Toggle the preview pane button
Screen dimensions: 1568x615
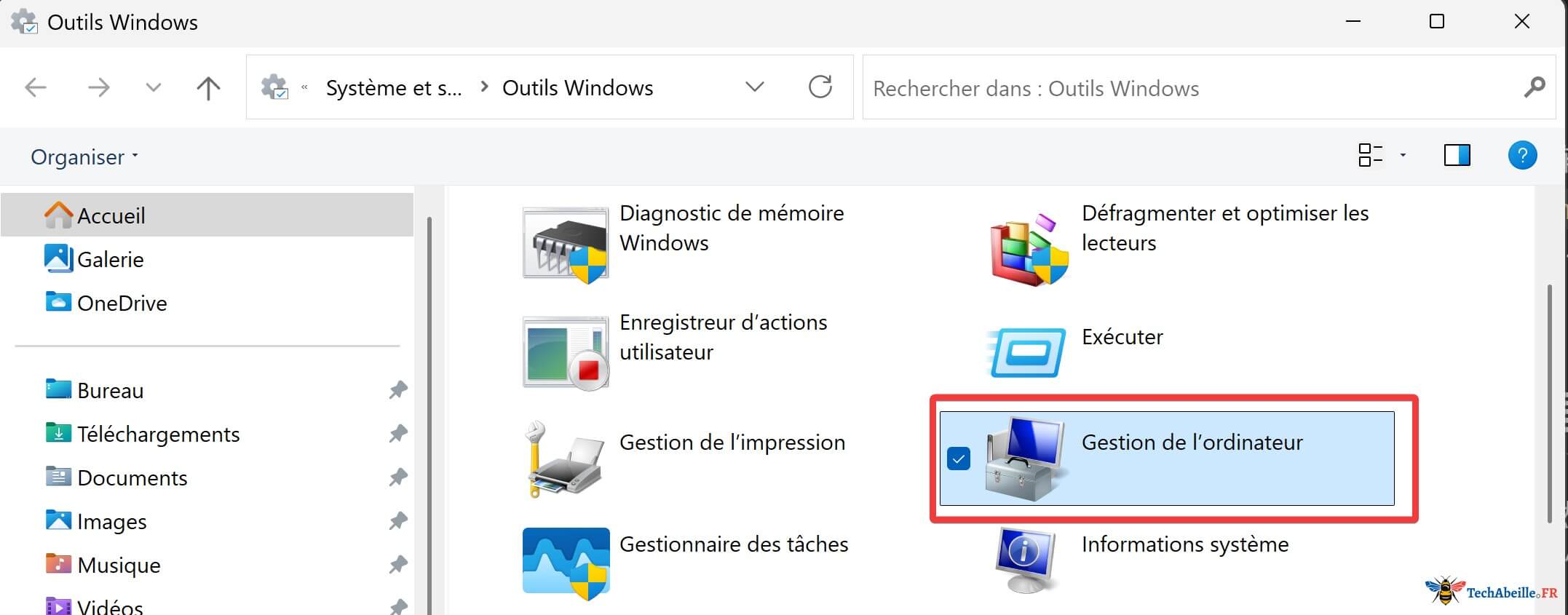1457,156
